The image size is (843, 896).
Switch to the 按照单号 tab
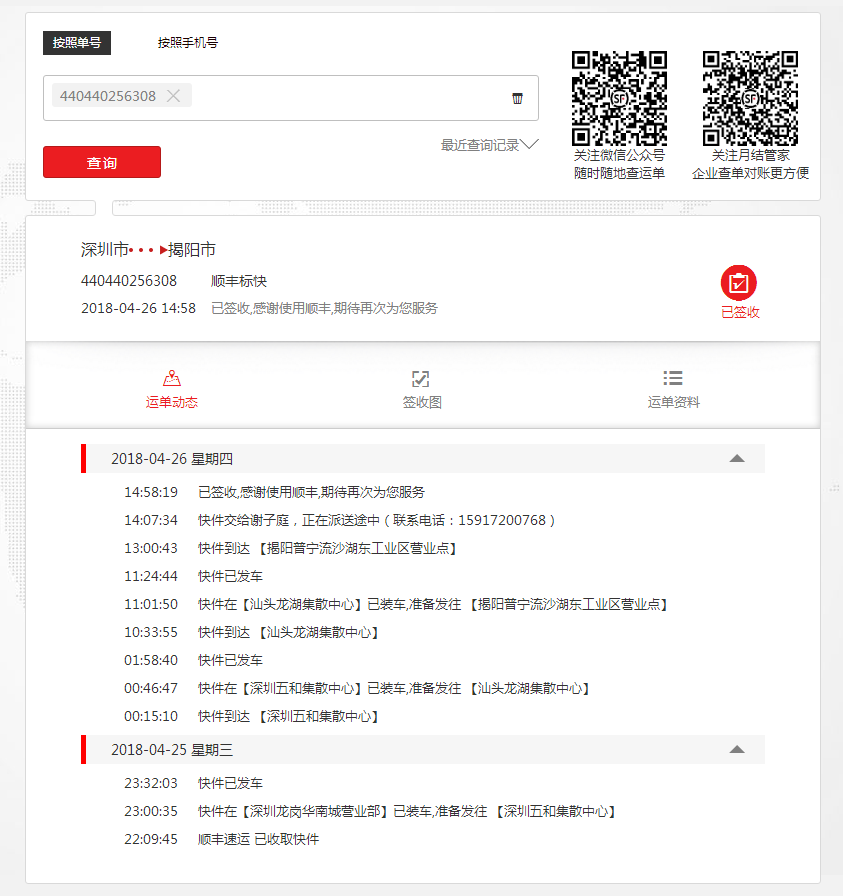coord(77,43)
